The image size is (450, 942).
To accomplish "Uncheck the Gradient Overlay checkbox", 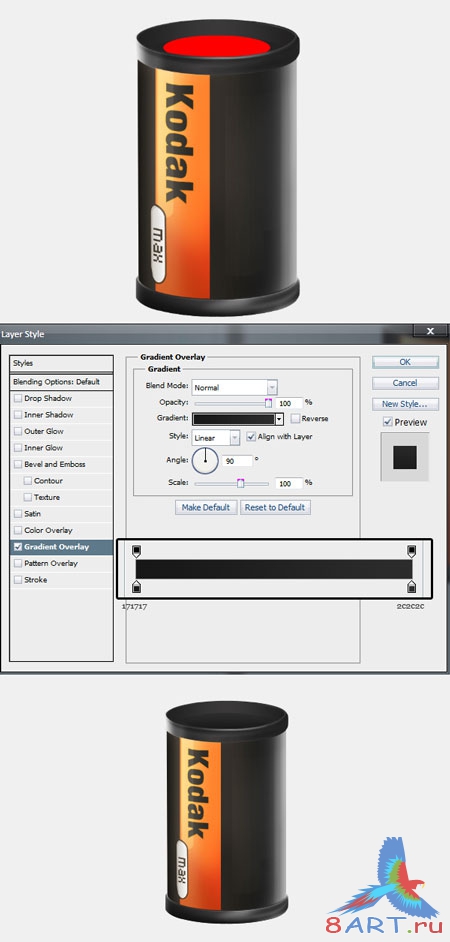I will pos(17,547).
